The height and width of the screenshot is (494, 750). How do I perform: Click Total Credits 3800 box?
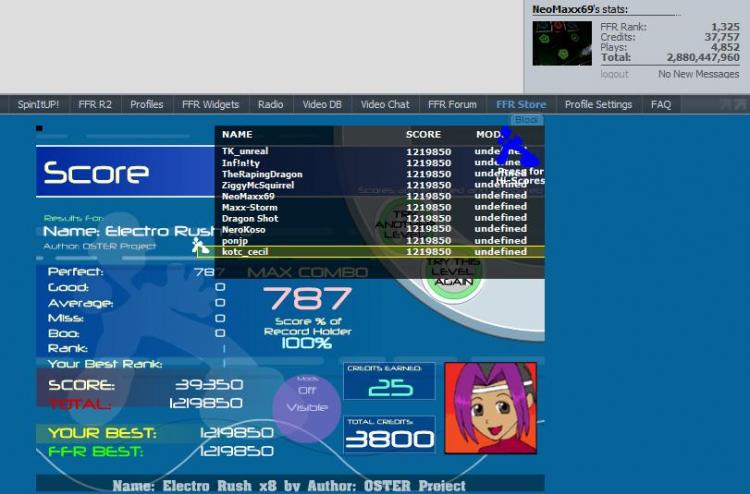click(389, 435)
